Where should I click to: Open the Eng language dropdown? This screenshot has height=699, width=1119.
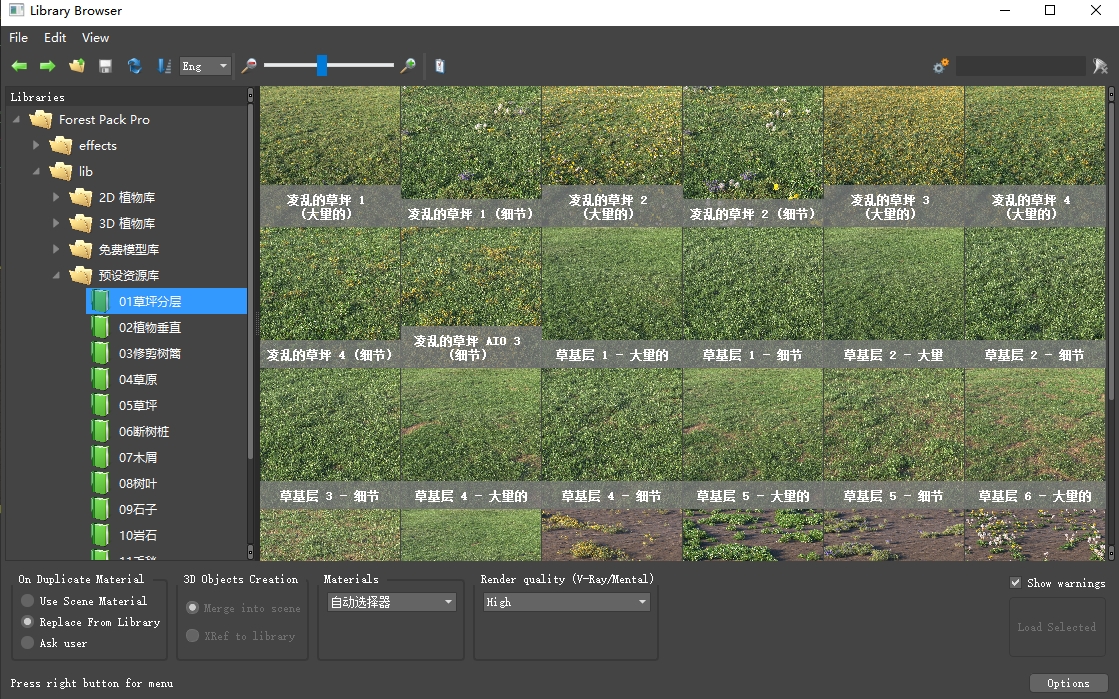click(206, 66)
